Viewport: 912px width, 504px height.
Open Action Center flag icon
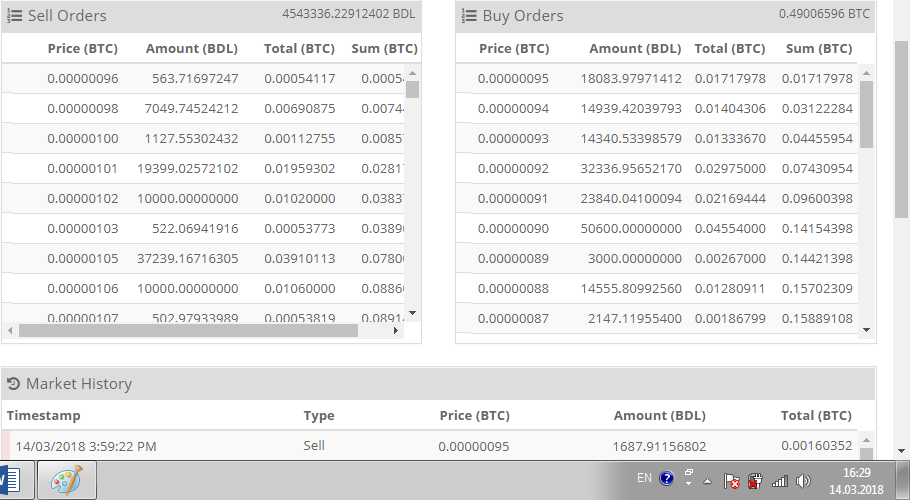pos(731,481)
